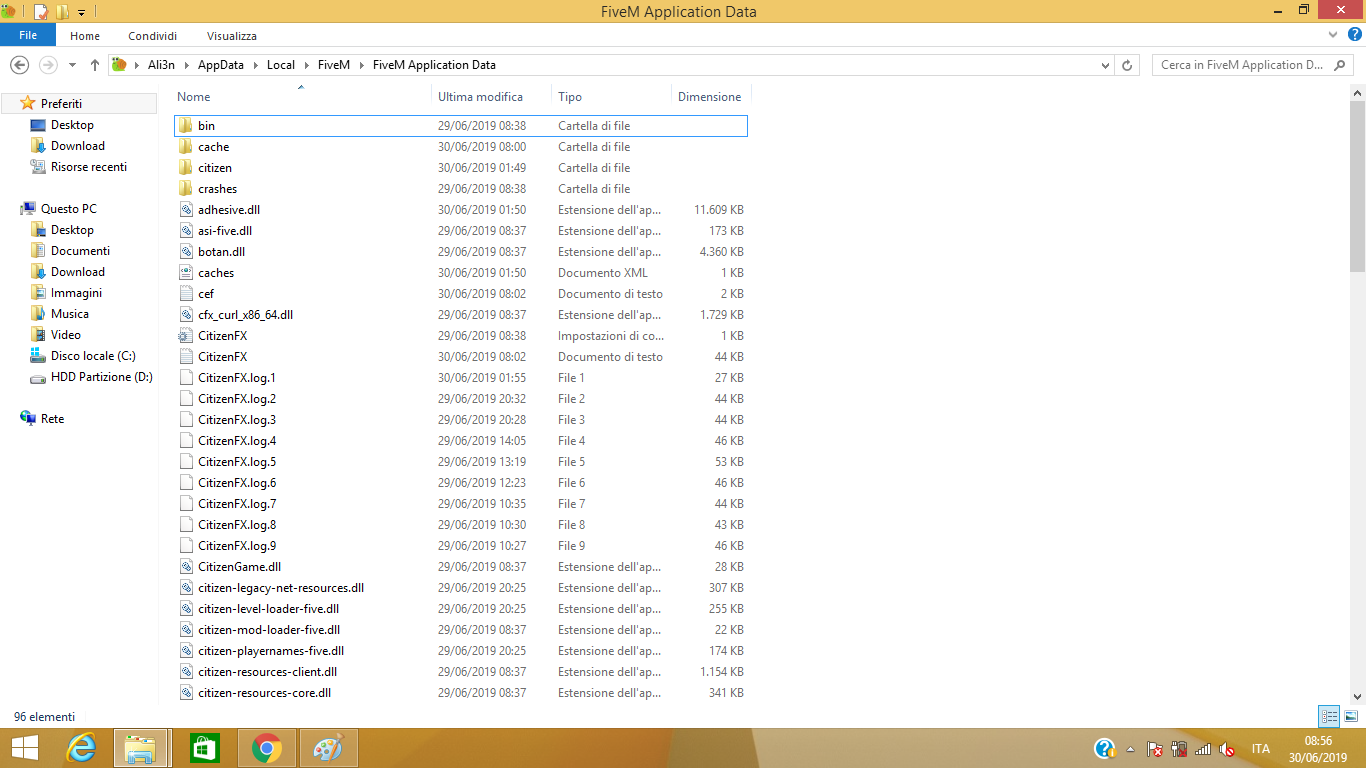Select the citizen folder icon
Screen dimensions: 1366x768
[186, 168]
